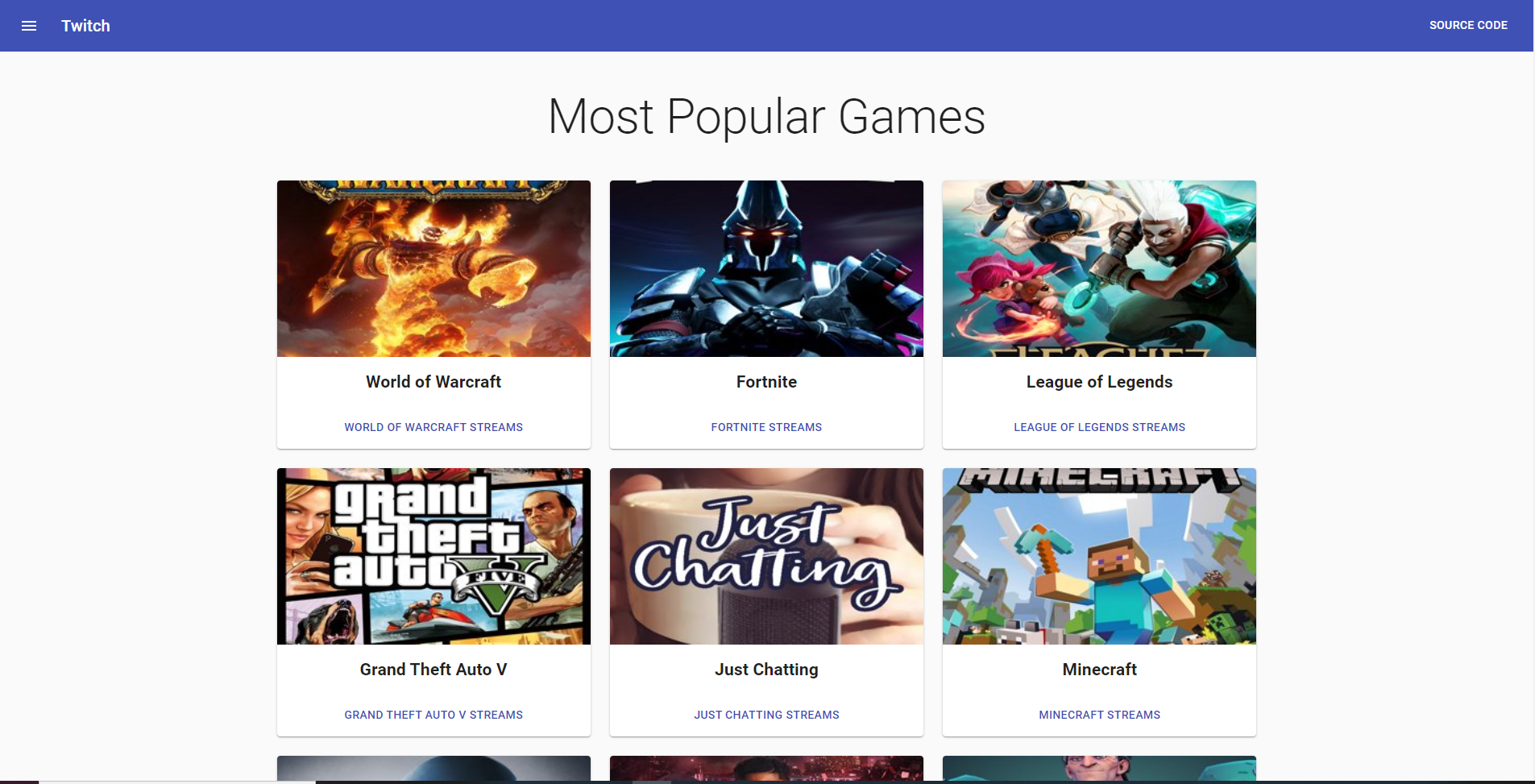Select the Grand Theft Auto V card title
The height and width of the screenshot is (784, 1535).
434,670
